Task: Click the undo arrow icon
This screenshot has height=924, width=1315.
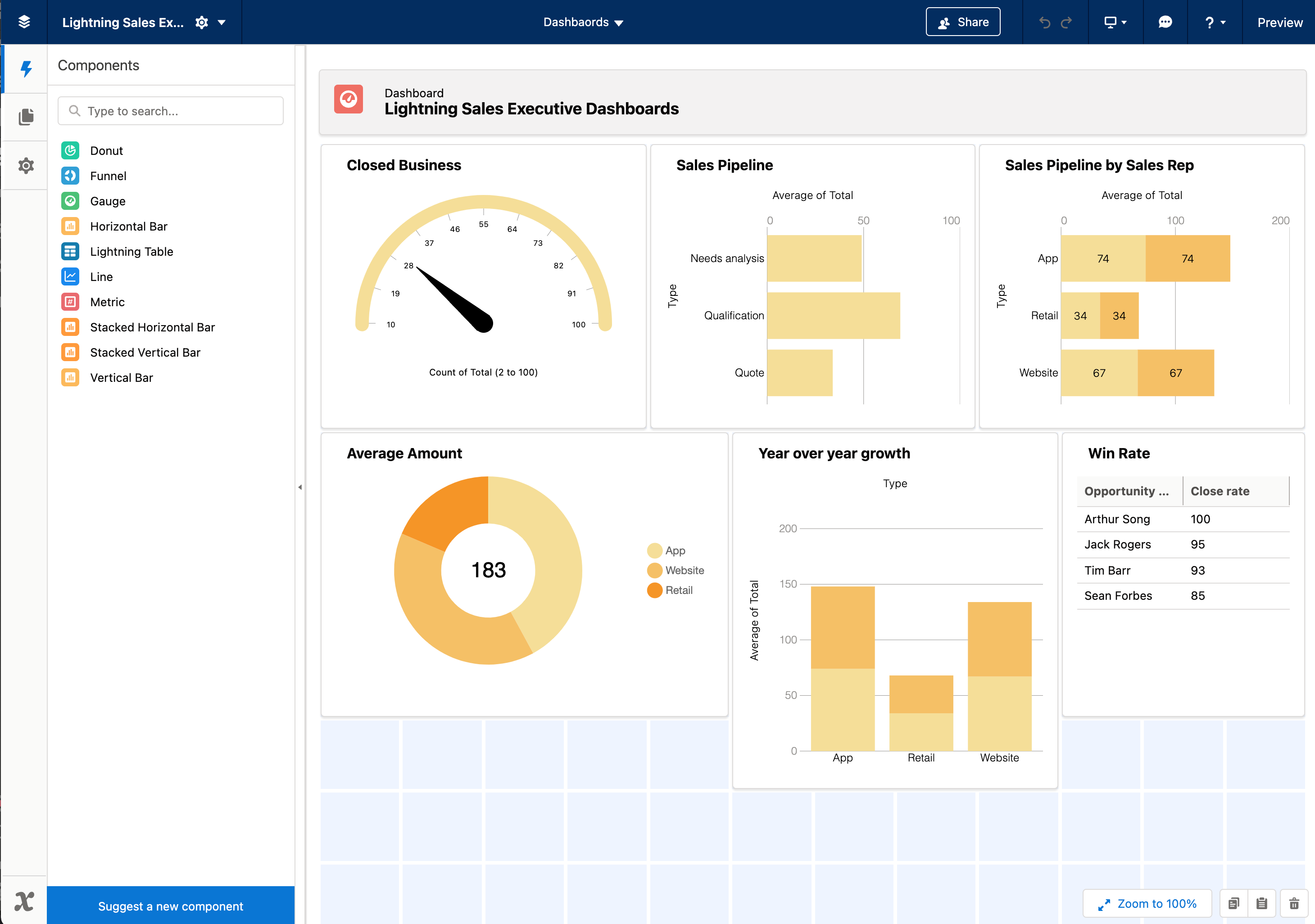Action: click(x=1045, y=23)
